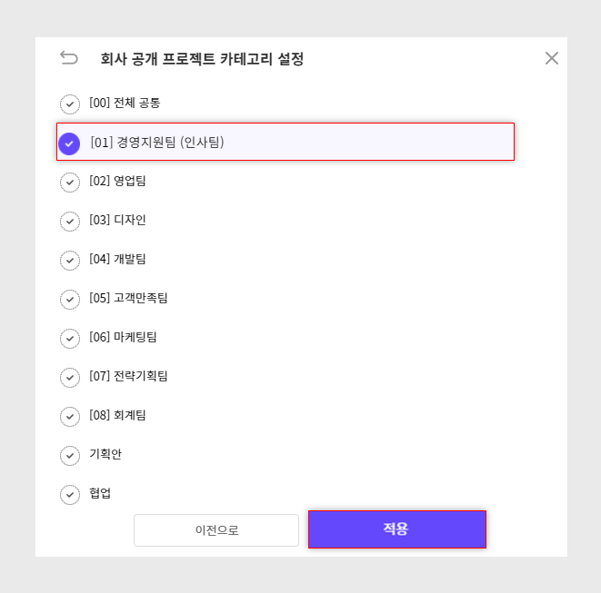Screen dimensions: 601x593
Task: Click the 이전으로 button
Action: tap(216, 530)
